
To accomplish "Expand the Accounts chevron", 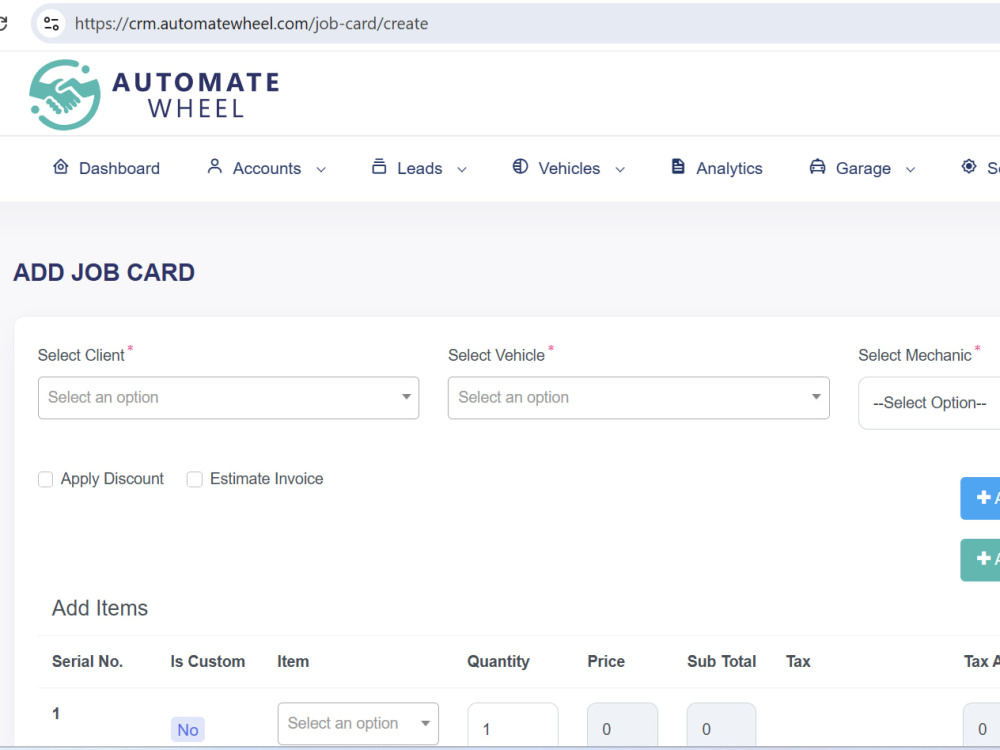I will 321,170.
